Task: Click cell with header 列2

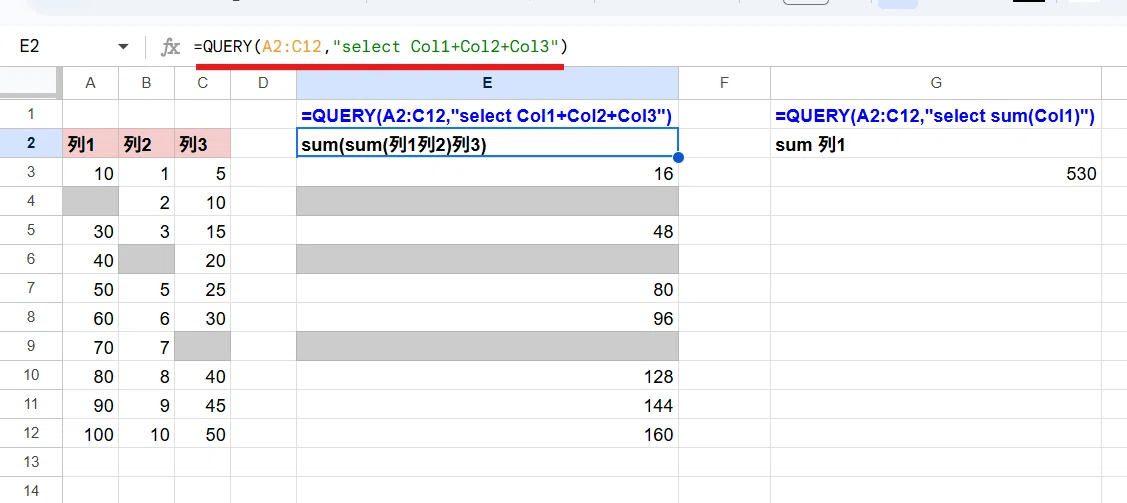Action: coord(147,144)
